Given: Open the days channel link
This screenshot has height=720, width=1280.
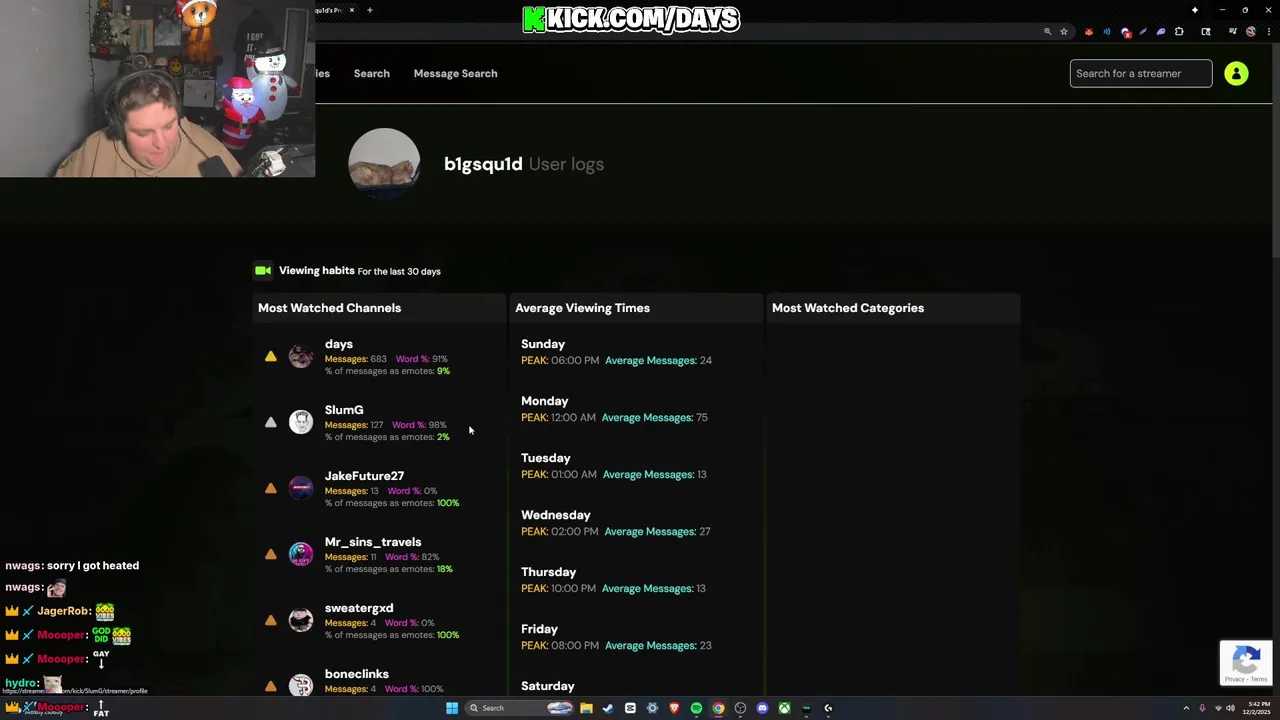Looking at the screenshot, I should [x=338, y=344].
